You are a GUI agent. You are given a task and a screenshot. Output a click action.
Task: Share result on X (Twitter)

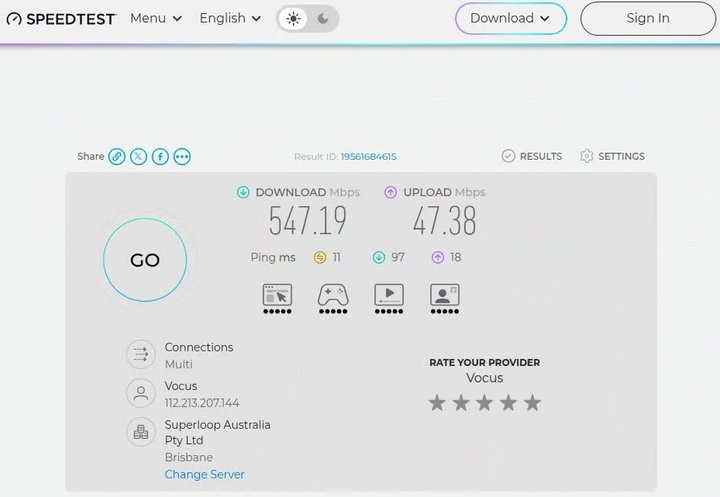click(138, 157)
